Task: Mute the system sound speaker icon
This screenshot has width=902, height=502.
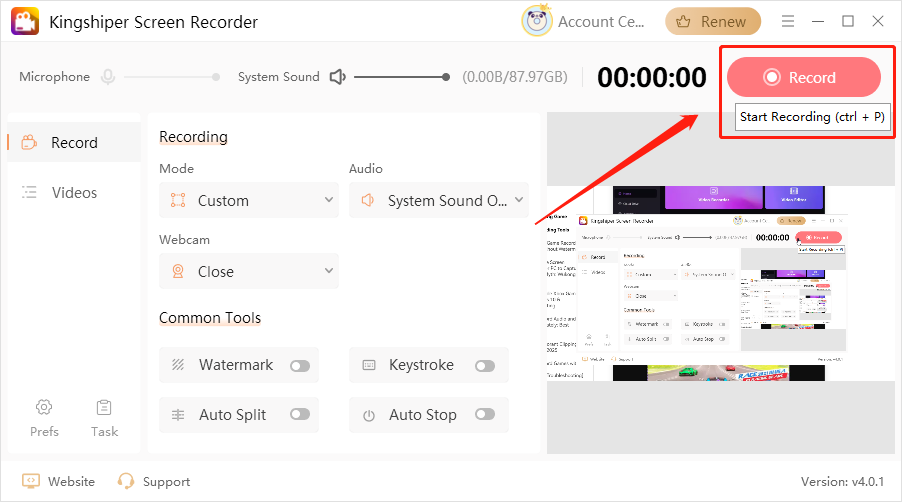Action: pyautogui.click(x=338, y=76)
